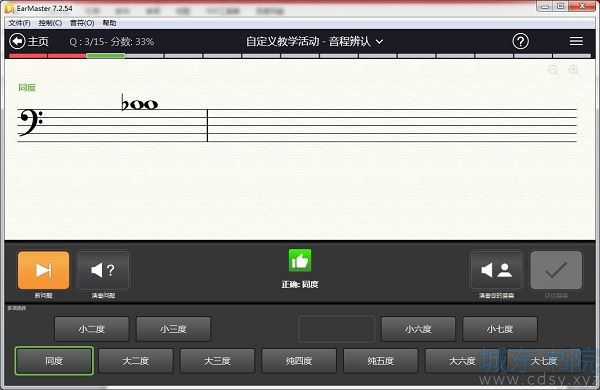600x390 pixels.
Task: Click the EarMaster app icon in titlebar
Action: coord(10,8)
